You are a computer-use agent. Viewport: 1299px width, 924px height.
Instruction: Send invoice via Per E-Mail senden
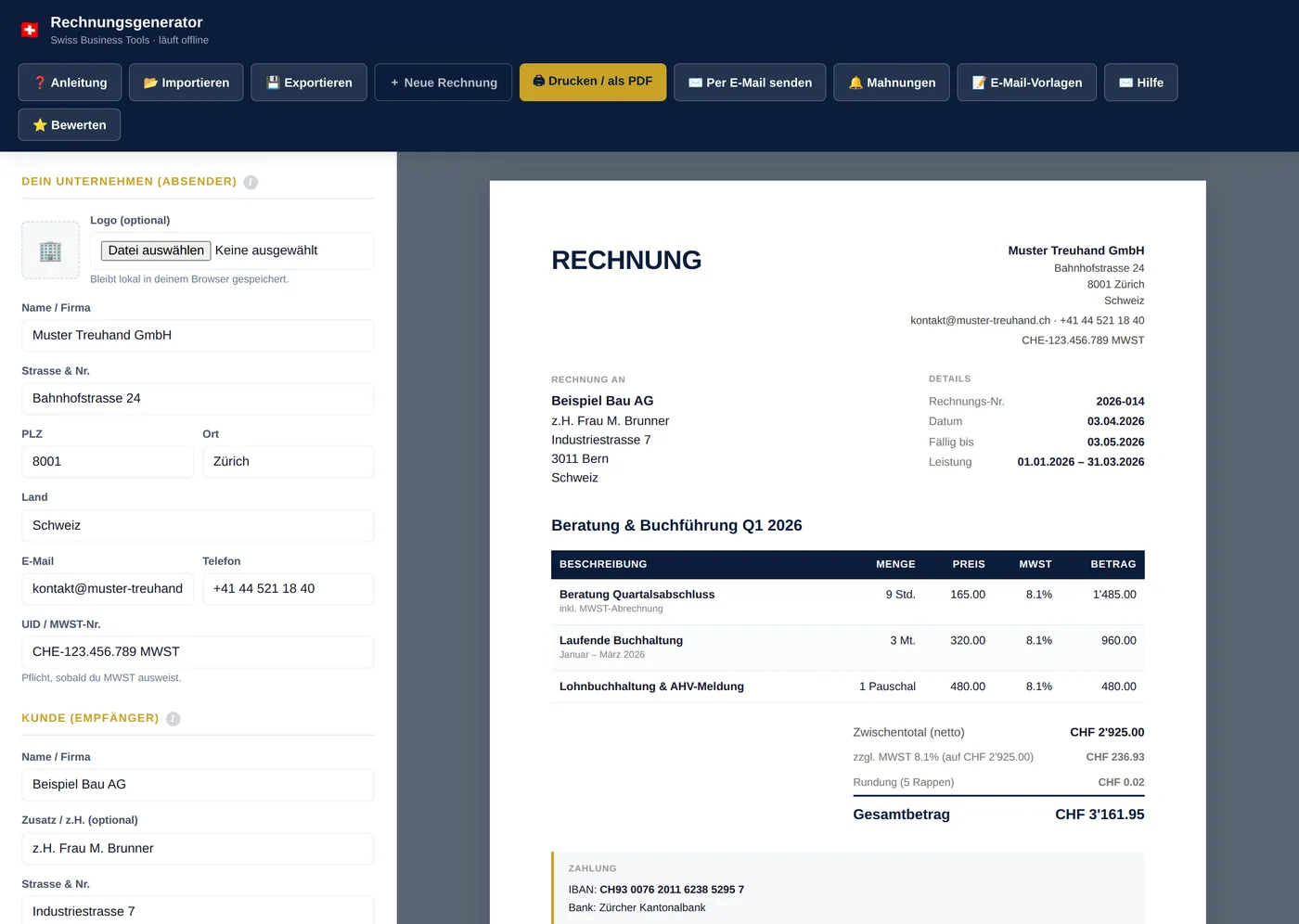(x=750, y=83)
